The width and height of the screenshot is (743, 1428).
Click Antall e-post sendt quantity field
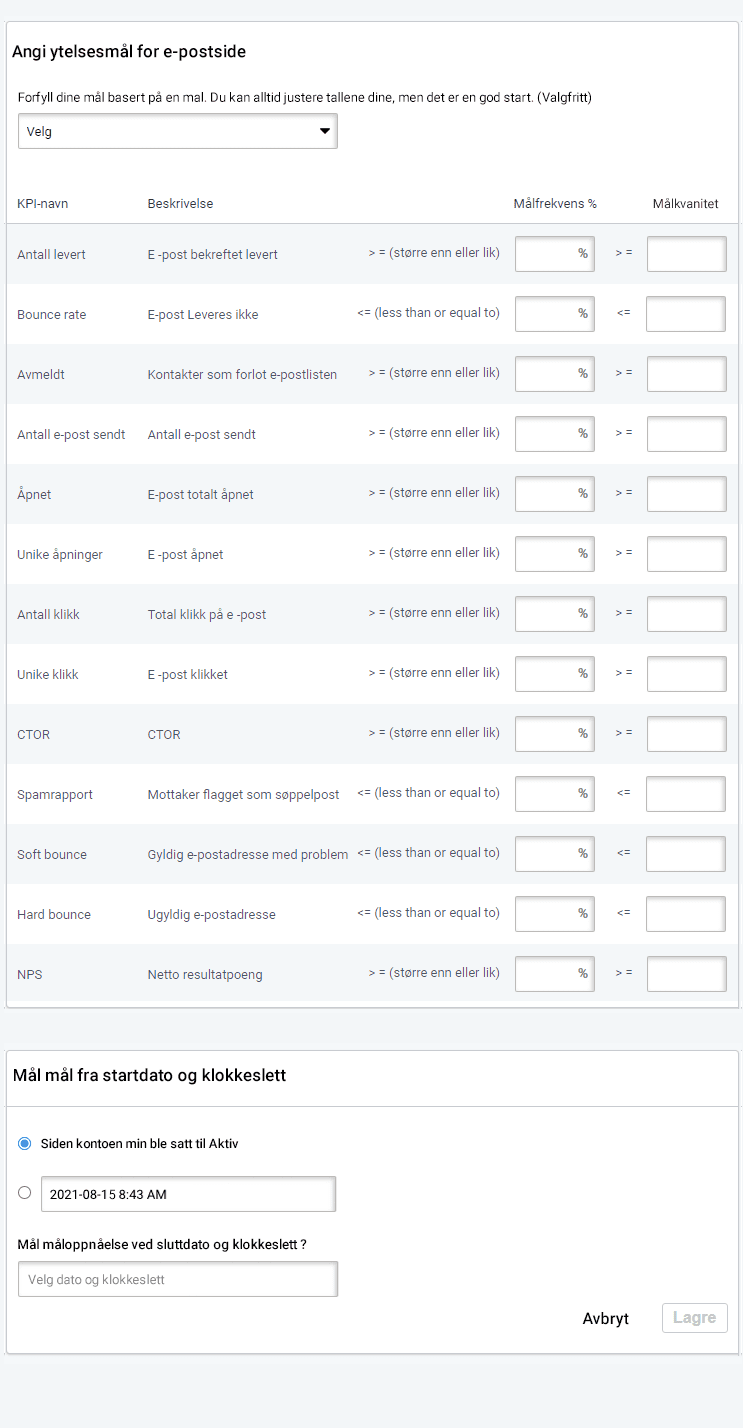(x=686, y=434)
